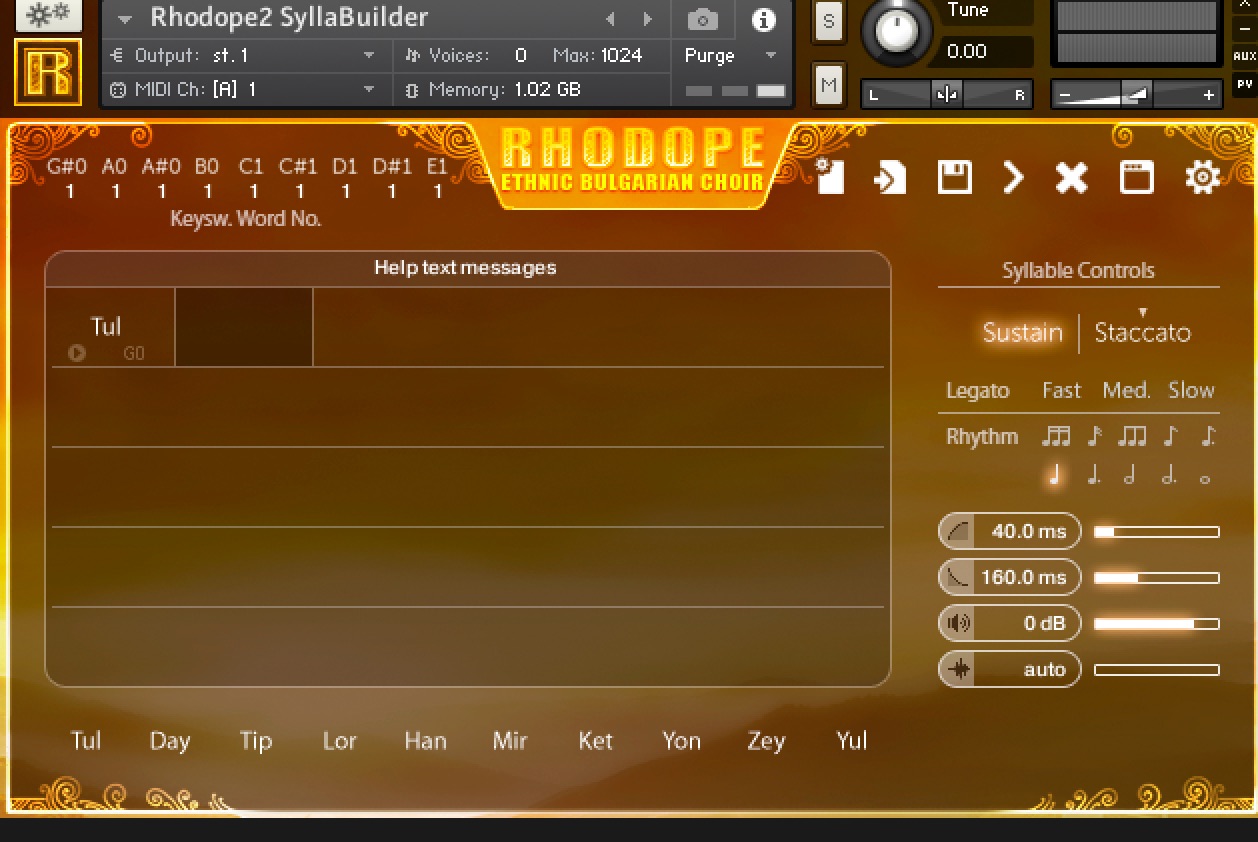The image size is (1258, 842).
Task: Click the Han syllable
Action: [x=425, y=741]
